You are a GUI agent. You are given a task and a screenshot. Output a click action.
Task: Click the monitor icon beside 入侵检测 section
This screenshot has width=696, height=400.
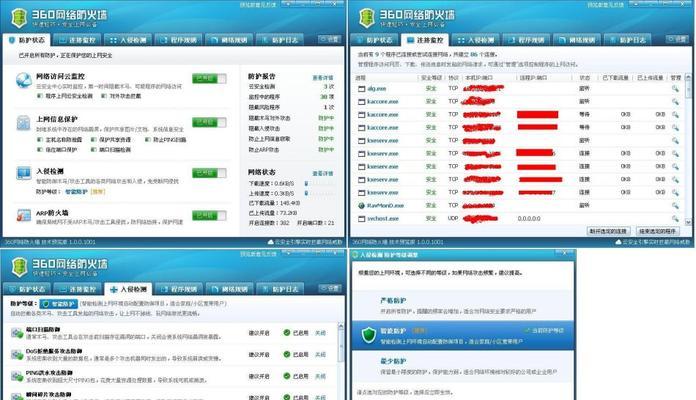tap(23, 173)
